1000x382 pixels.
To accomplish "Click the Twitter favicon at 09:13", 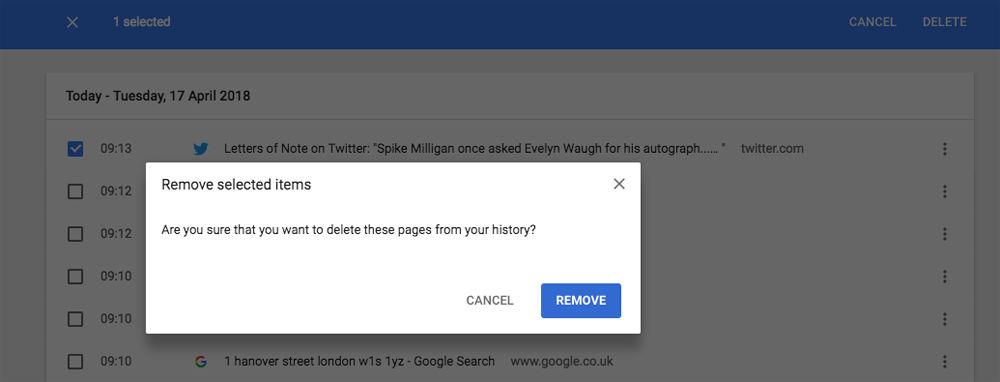I will [201, 149].
